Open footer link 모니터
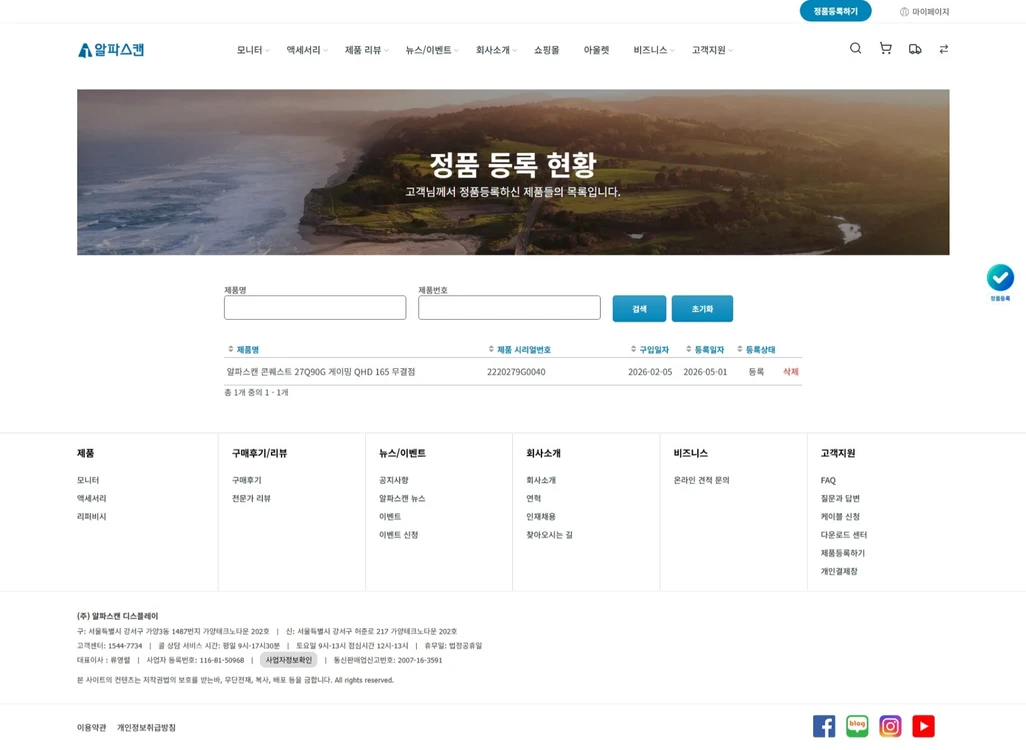 click(88, 480)
